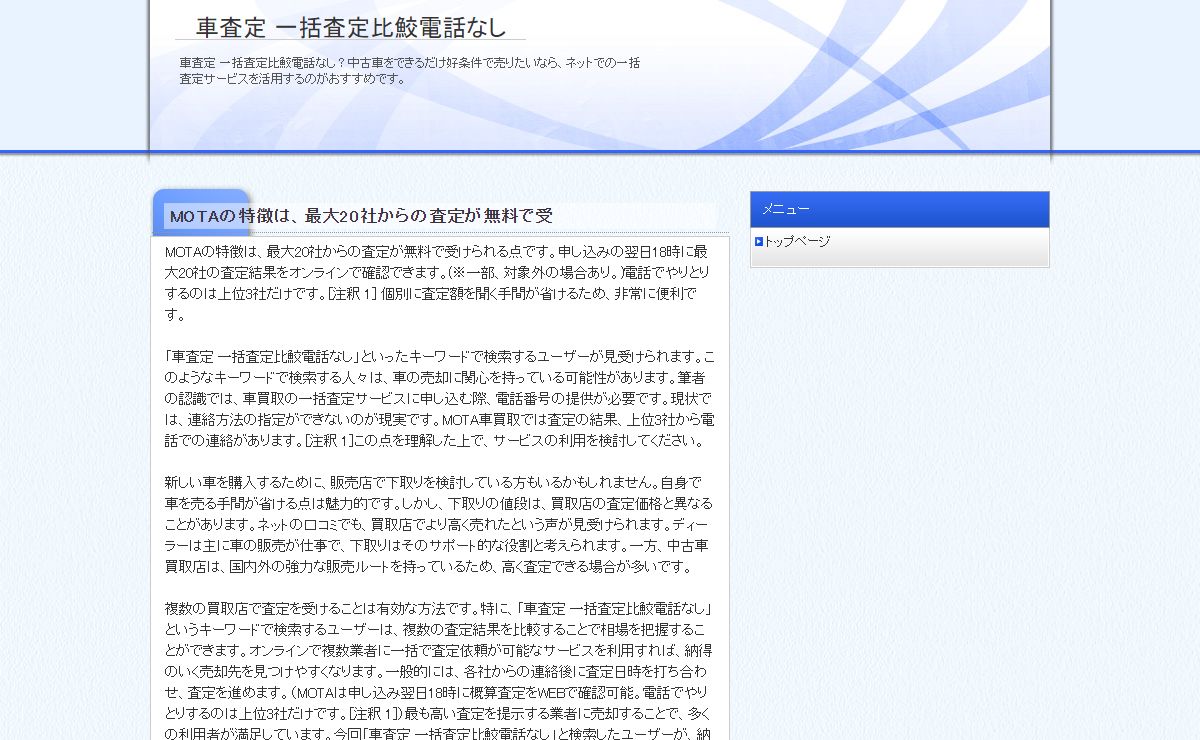1200x740 pixels.
Task: Click the paragraph starting 新しい車を購入するために
Action: coord(439,524)
